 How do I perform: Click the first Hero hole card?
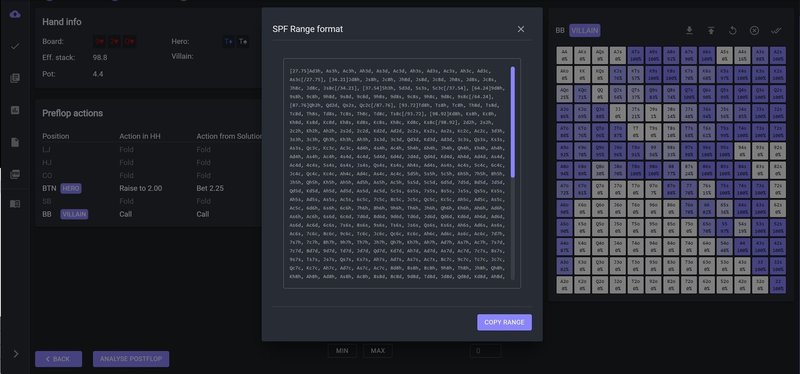pos(229,41)
